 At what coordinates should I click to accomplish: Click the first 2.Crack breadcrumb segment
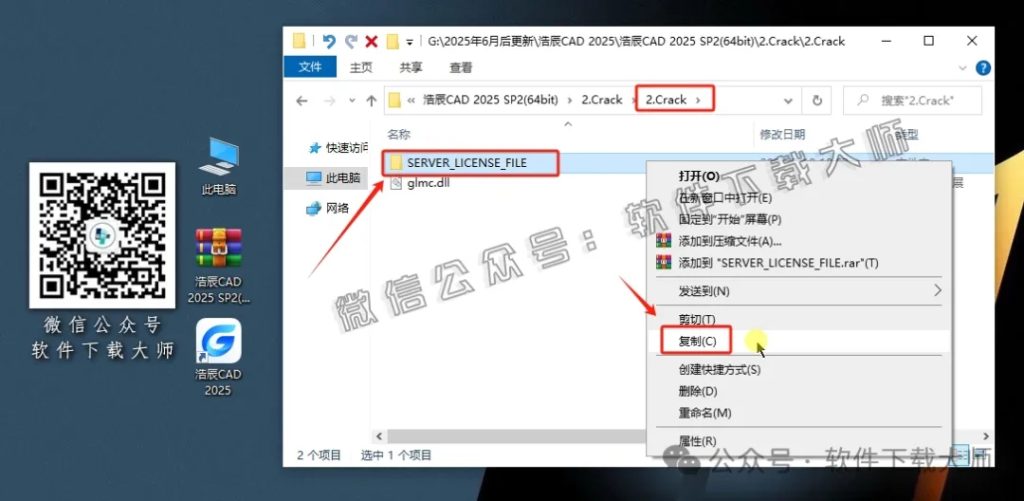tap(602, 100)
